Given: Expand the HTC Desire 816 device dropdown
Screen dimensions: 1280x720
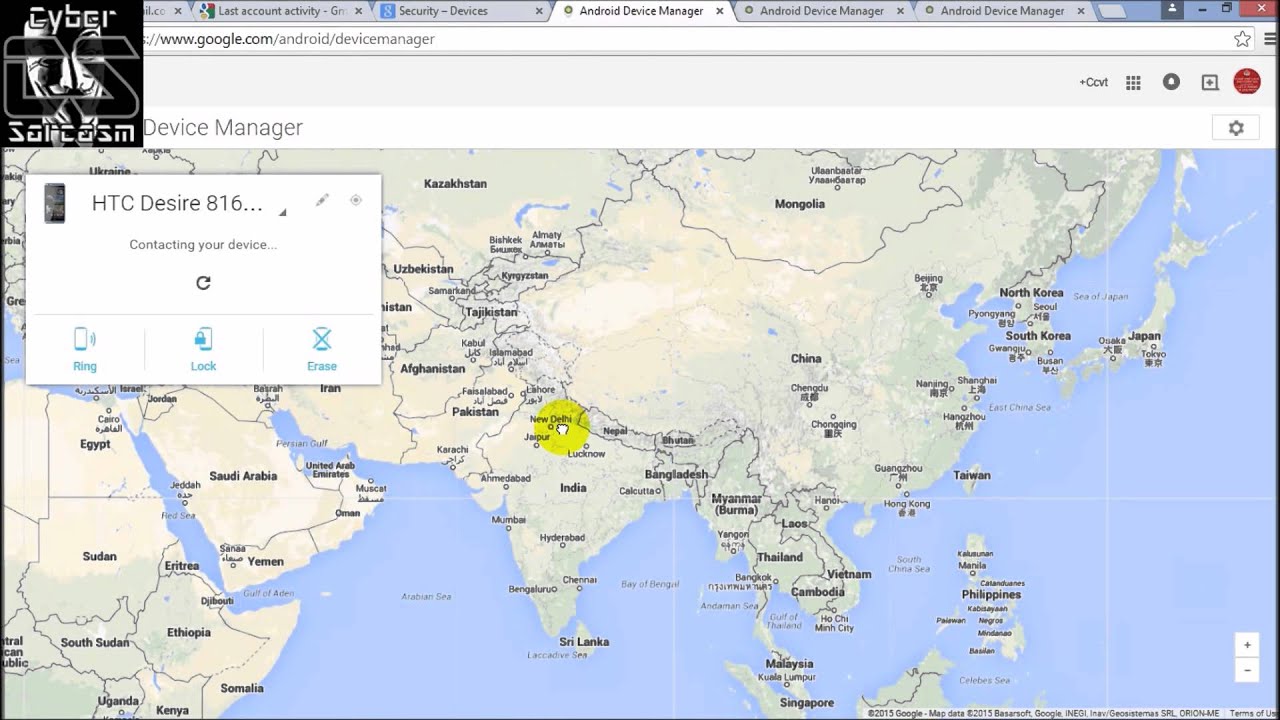Looking at the screenshot, I should point(282,211).
